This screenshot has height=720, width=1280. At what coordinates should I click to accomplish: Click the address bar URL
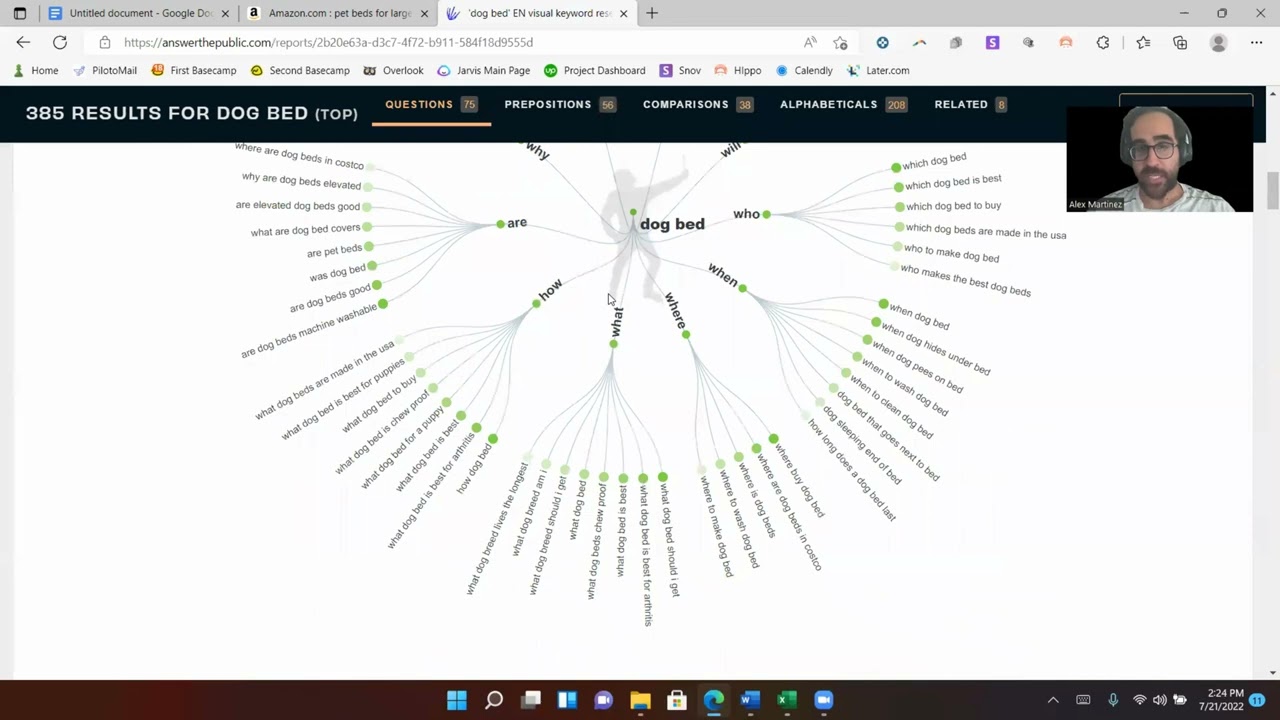click(x=328, y=42)
